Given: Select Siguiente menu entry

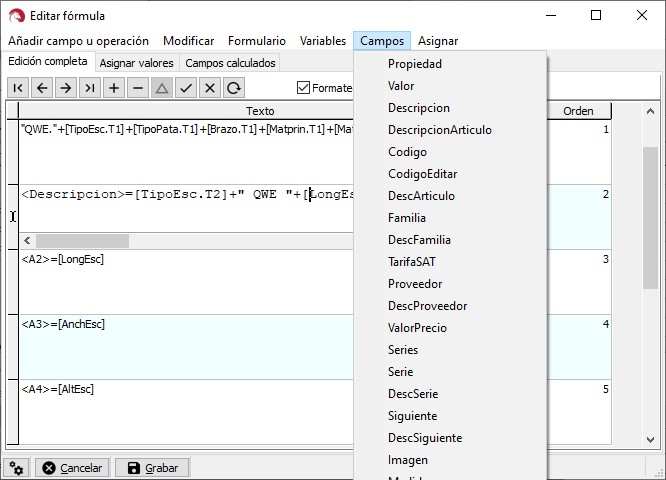Looking at the screenshot, I should click(450, 416).
